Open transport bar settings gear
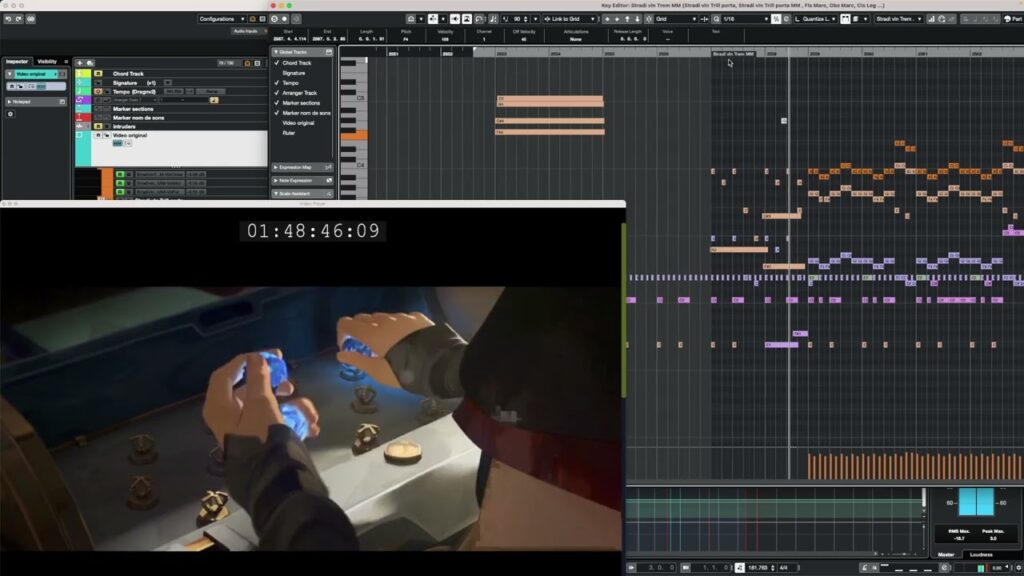This screenshot has width=1024, height=576. pyautogui.click(x=1019, y=568)
